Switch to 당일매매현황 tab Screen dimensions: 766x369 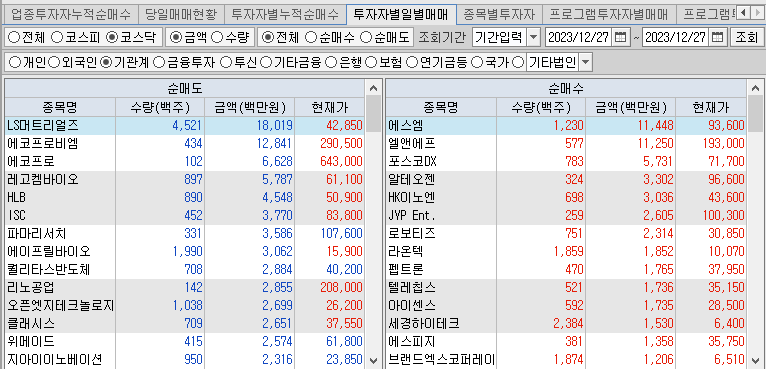point(181,14)
